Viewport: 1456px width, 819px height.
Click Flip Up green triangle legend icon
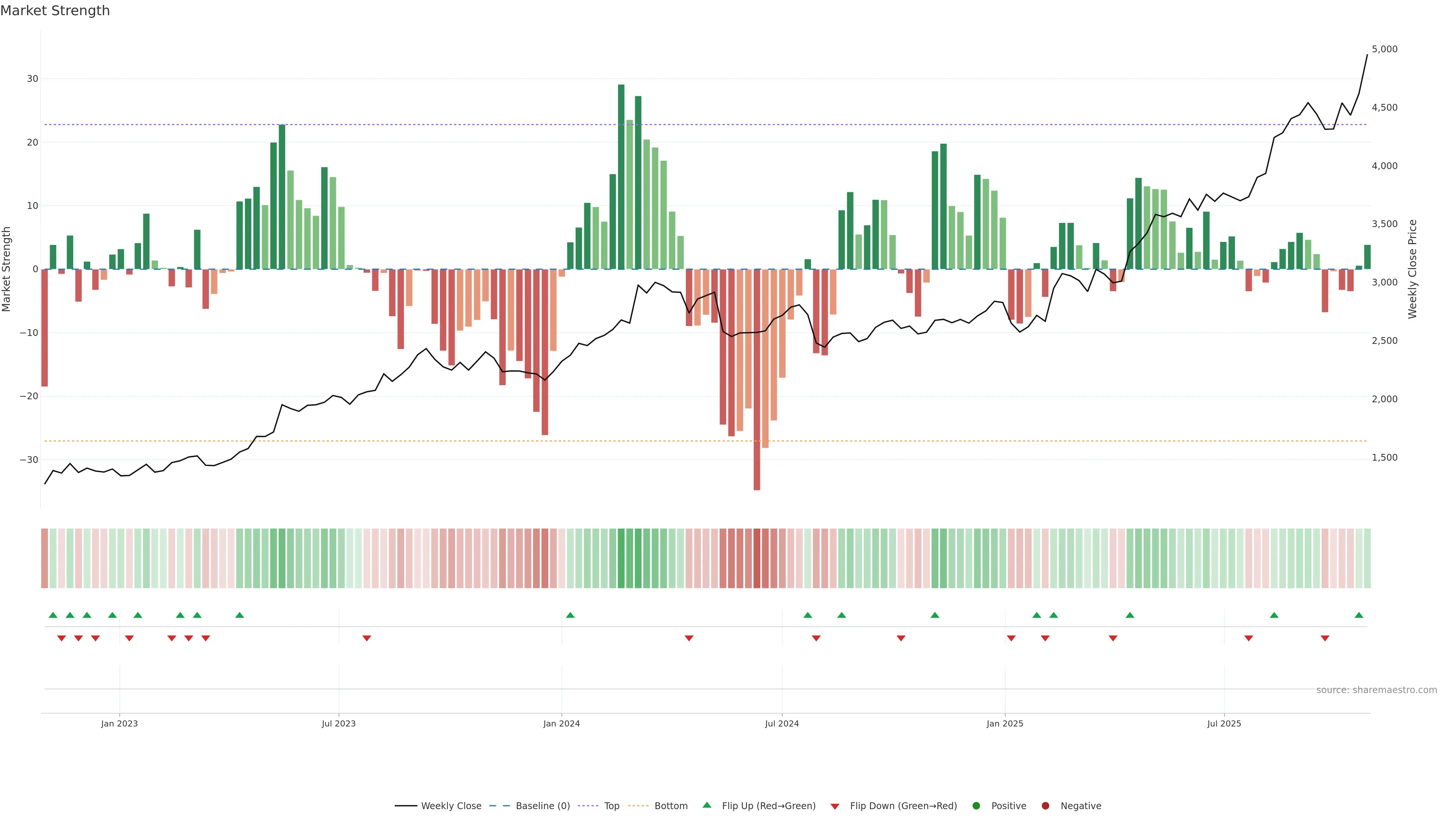pos(706,805)
